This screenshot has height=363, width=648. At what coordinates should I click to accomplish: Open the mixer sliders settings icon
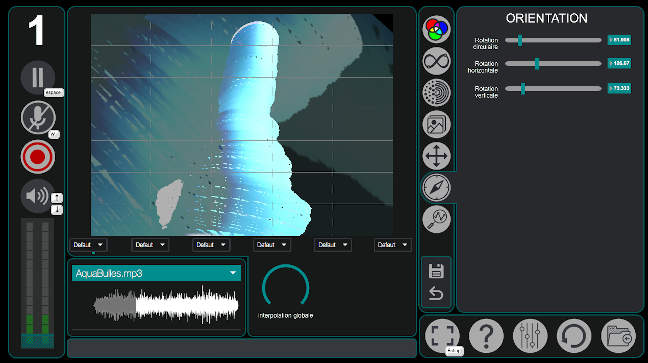[530, 335]
